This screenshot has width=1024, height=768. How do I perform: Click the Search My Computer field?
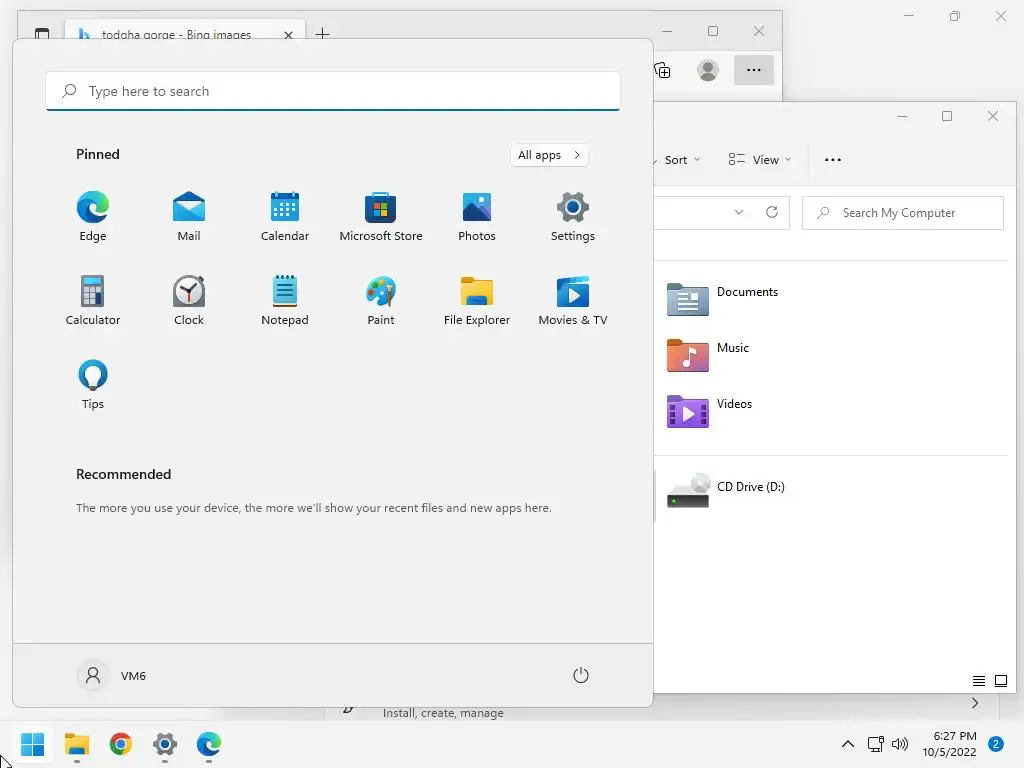(x=903, y=213)
